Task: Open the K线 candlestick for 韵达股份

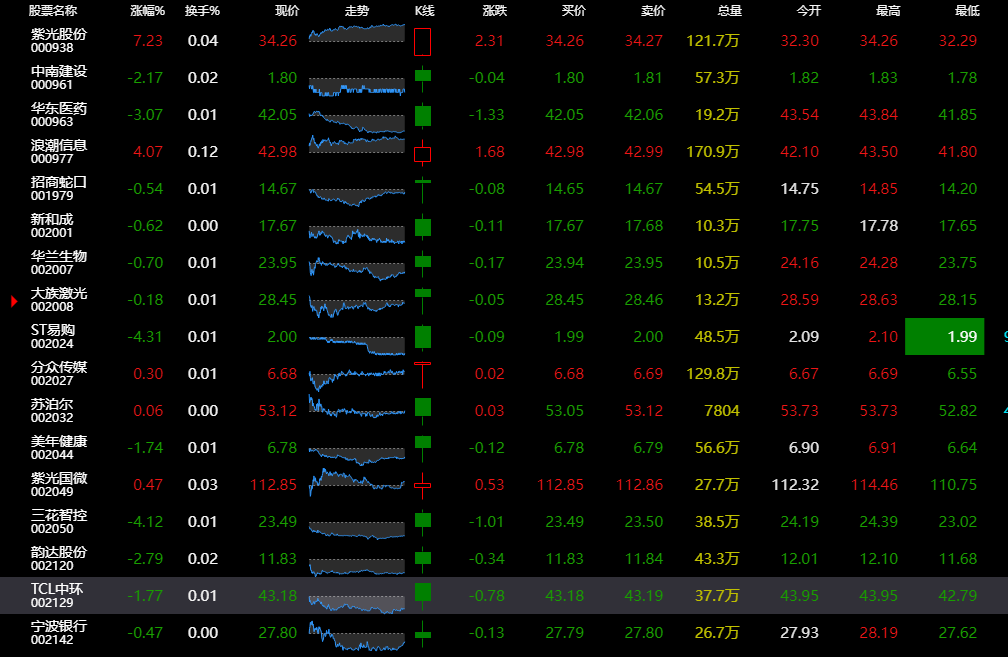Action: 422,559
